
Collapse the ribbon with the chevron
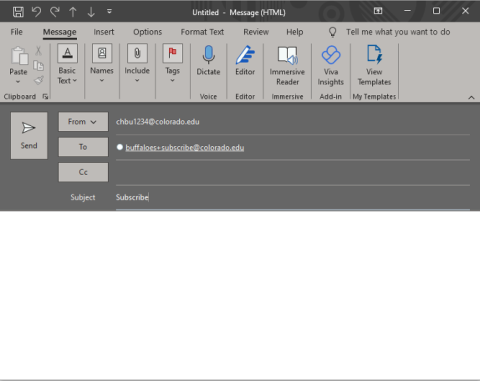pyautogui.click(x=471, y=97)
